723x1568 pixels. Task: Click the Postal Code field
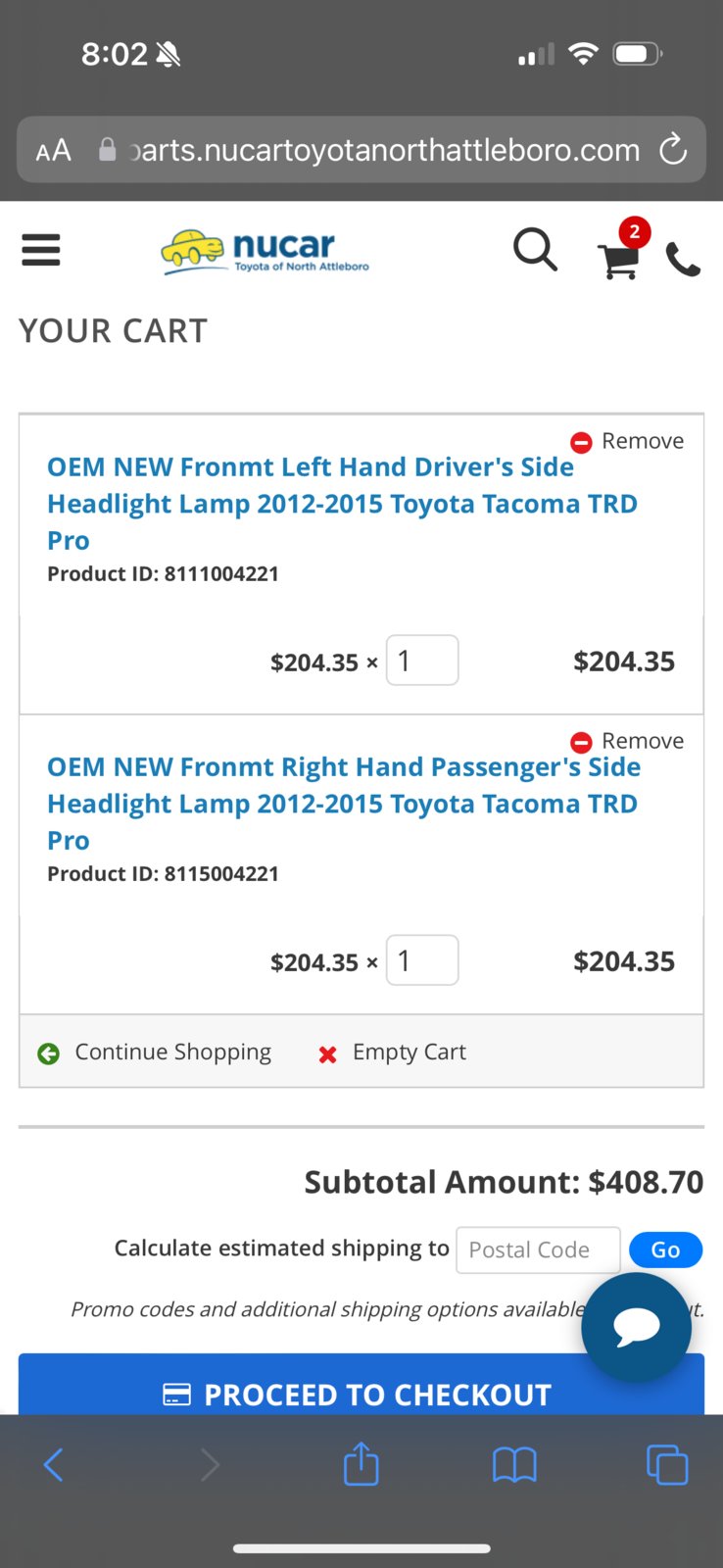(x=538, y=1249)
